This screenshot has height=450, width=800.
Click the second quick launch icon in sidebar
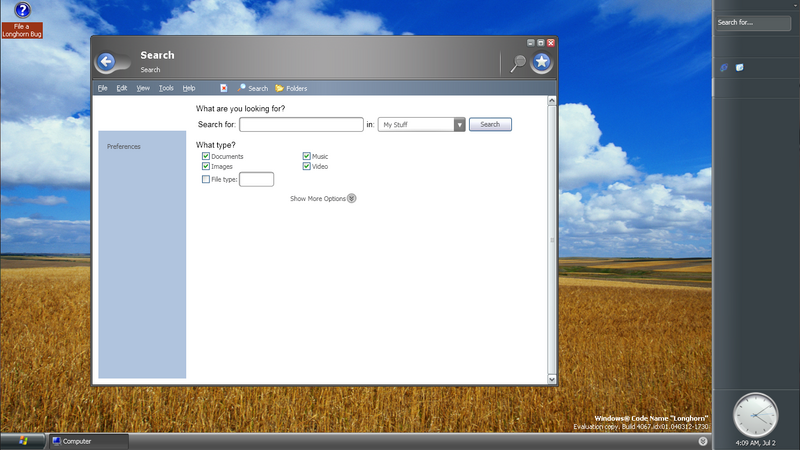tap(739, 68)
